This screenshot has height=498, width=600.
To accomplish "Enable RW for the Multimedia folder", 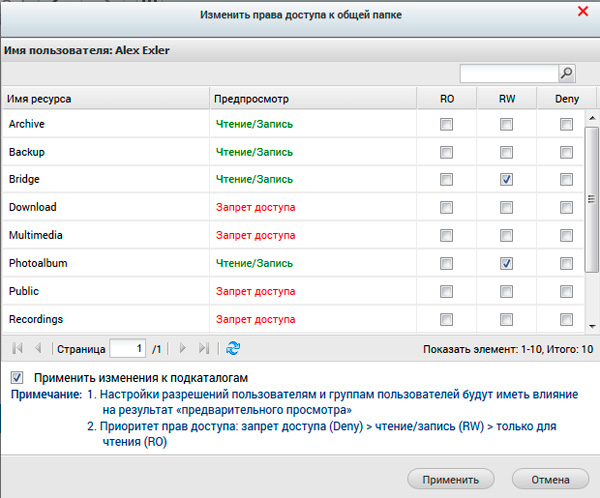I will tap(507, 236).
